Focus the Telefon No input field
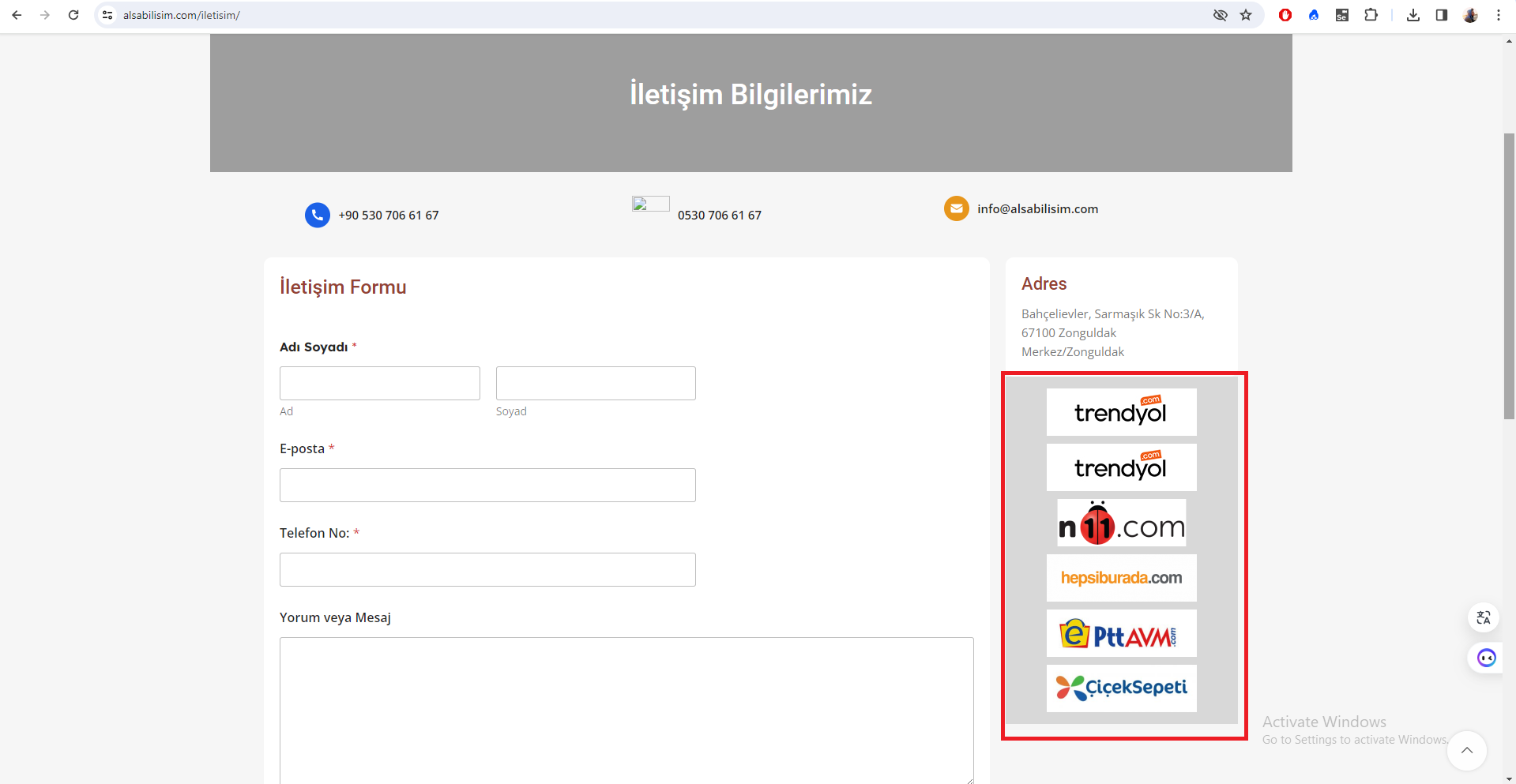1516x784 pixels. [487, 569]
